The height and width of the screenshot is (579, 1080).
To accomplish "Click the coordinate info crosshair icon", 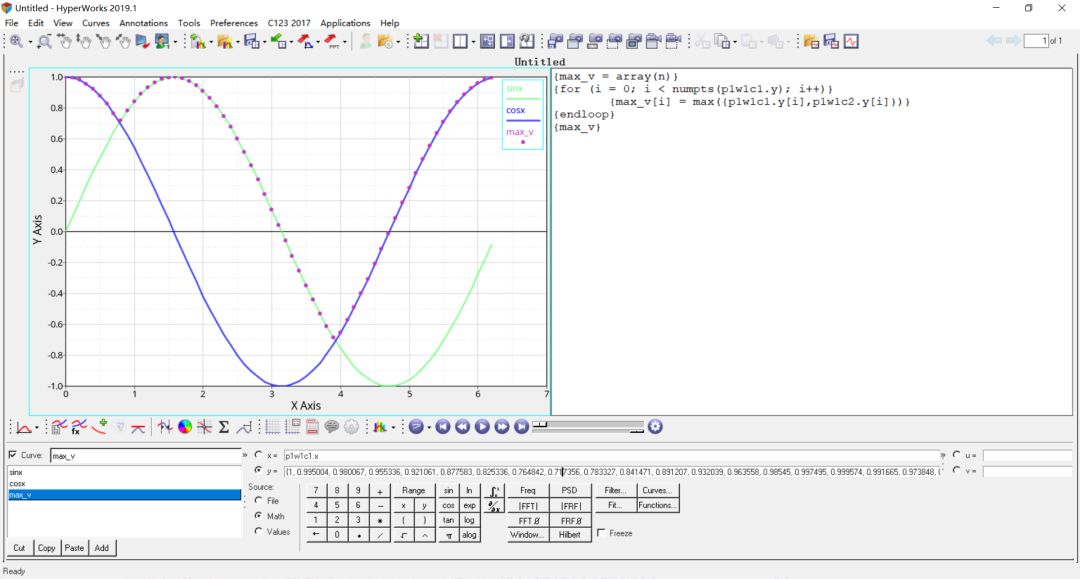I will click(204, 427).
